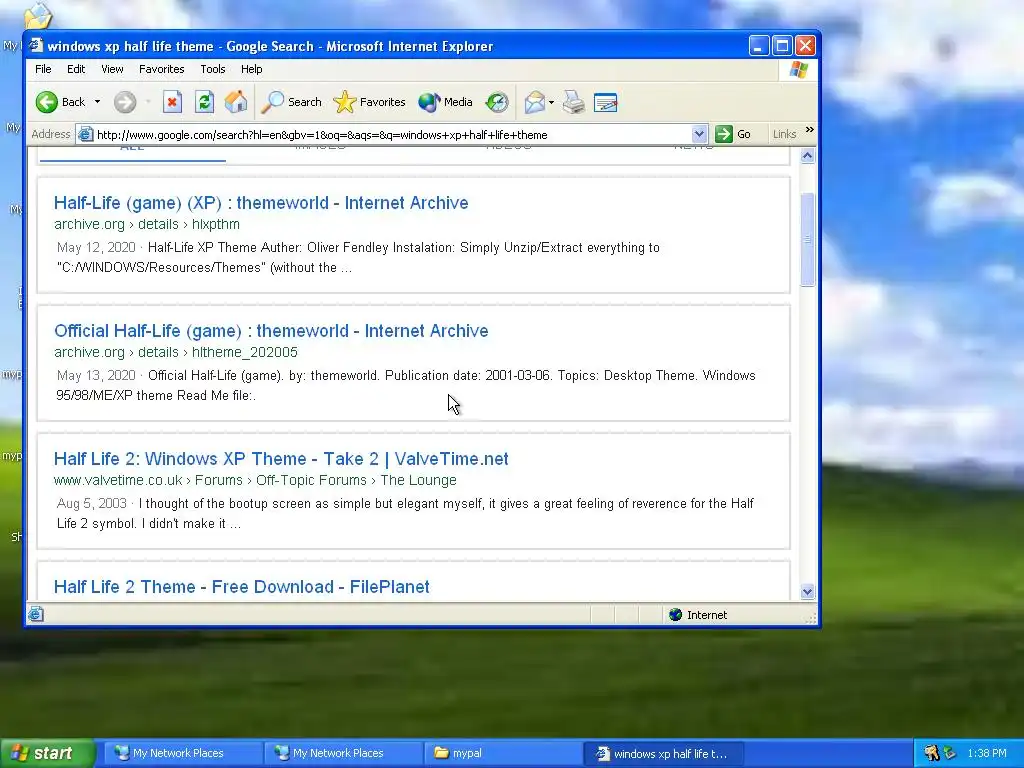Open Half-Life (game) (XP) themeworld link
1024x768 pixels.
[x=261, y=202]
